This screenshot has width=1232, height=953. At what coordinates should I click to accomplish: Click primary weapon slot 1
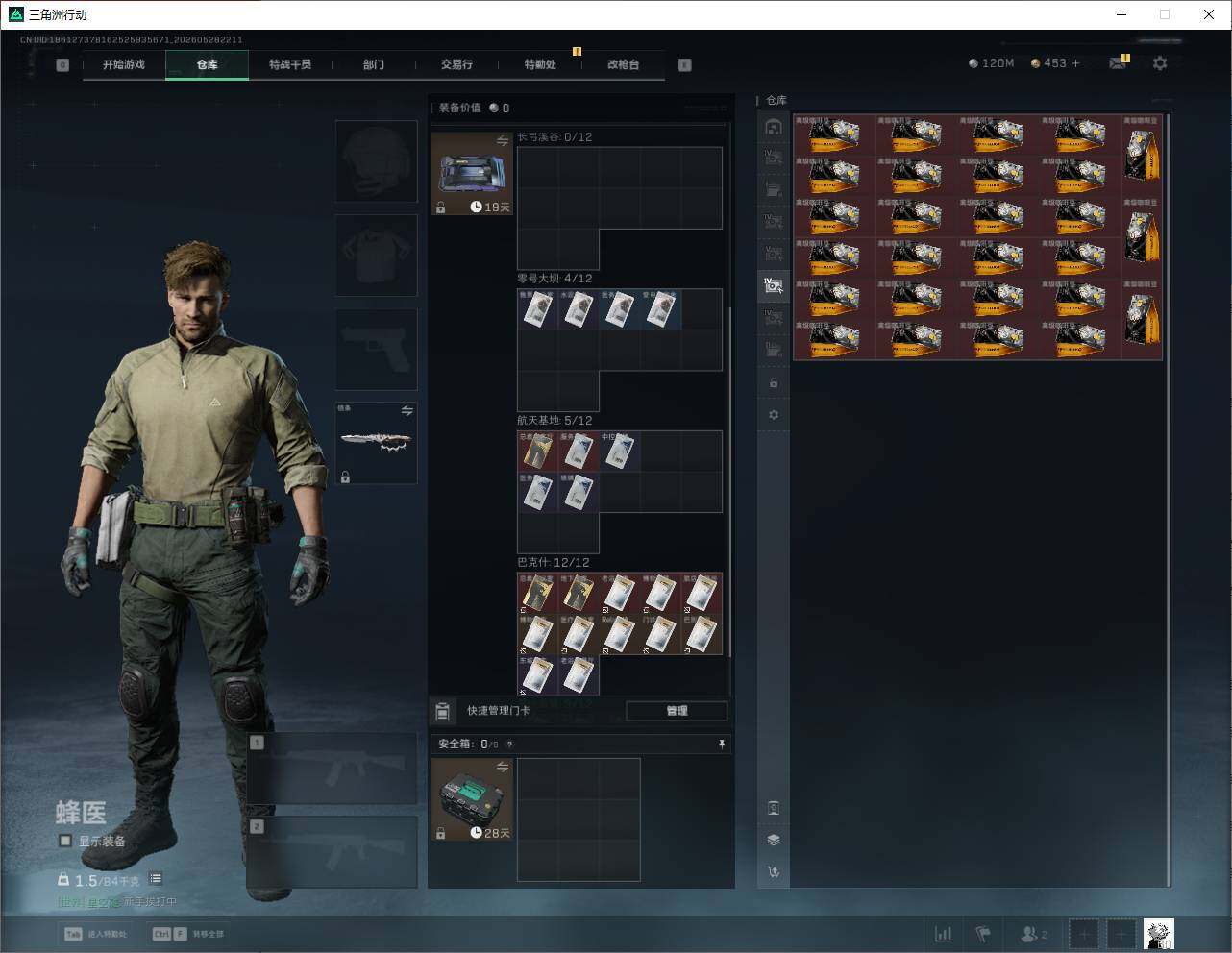point(333,769)
